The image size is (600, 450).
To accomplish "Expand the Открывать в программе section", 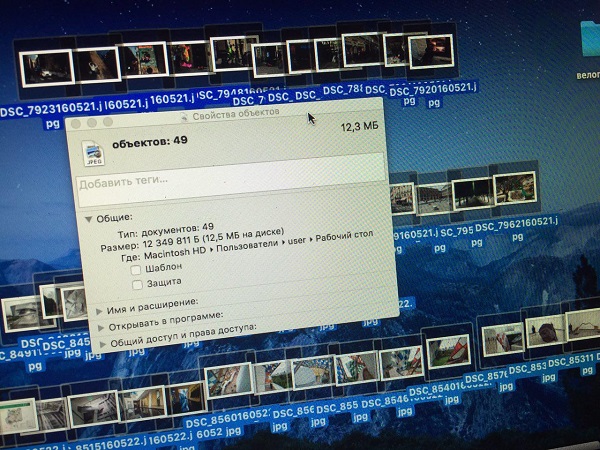I will pos(101,328).
